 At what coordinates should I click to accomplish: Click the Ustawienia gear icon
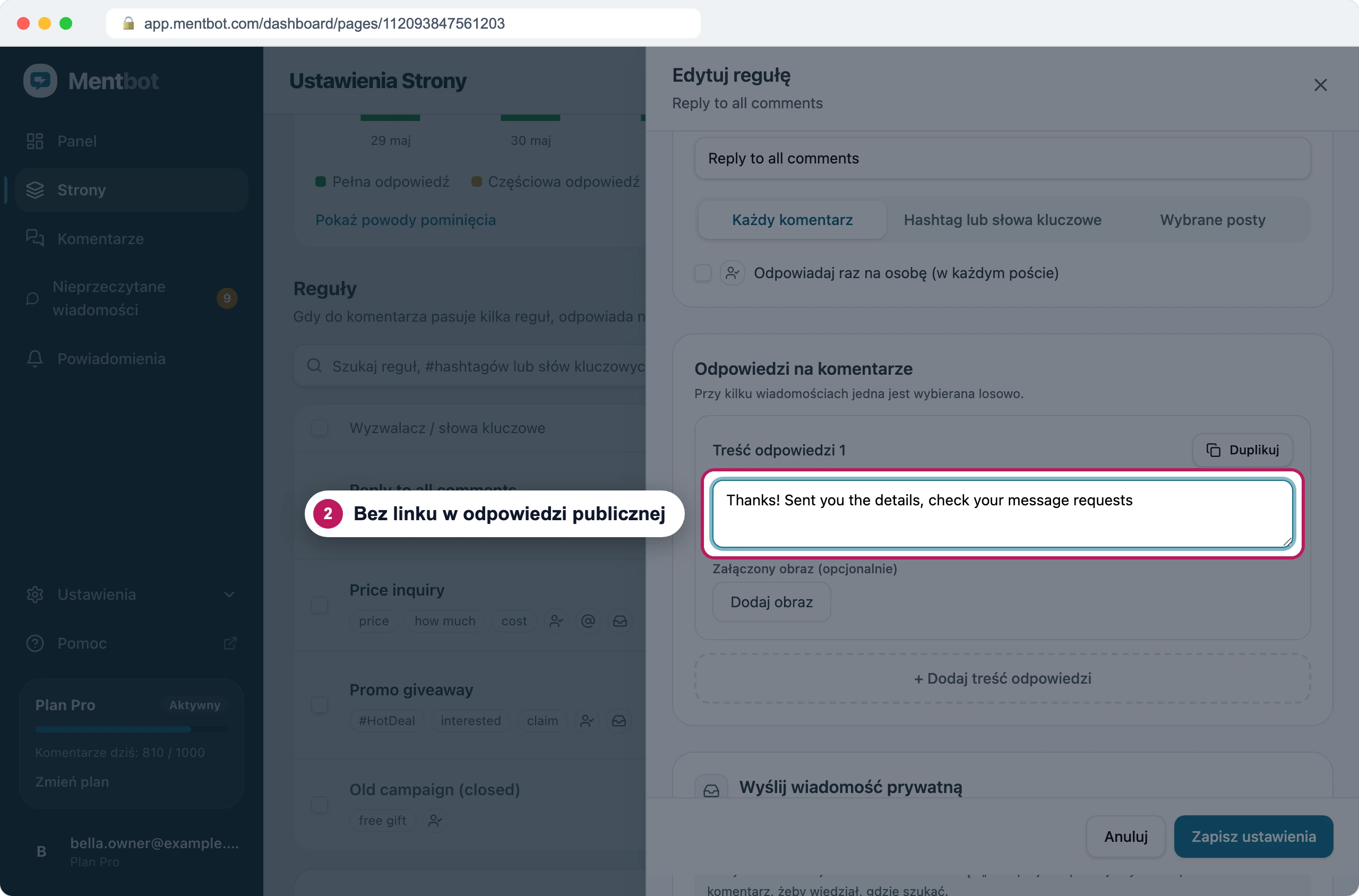pyautogui.click(x=35, y=595)
